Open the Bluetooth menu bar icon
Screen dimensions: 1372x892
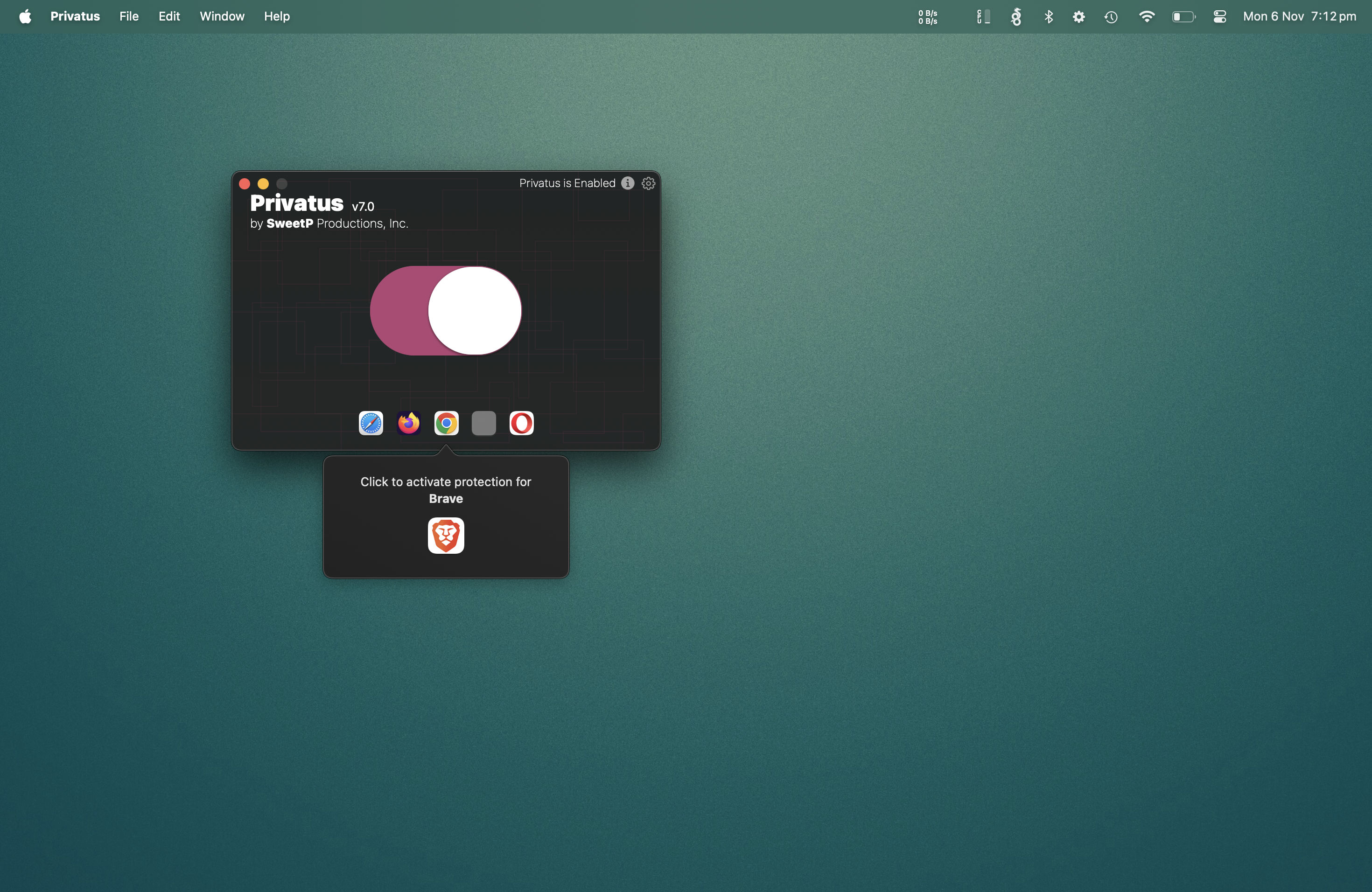pos(1049,17)
